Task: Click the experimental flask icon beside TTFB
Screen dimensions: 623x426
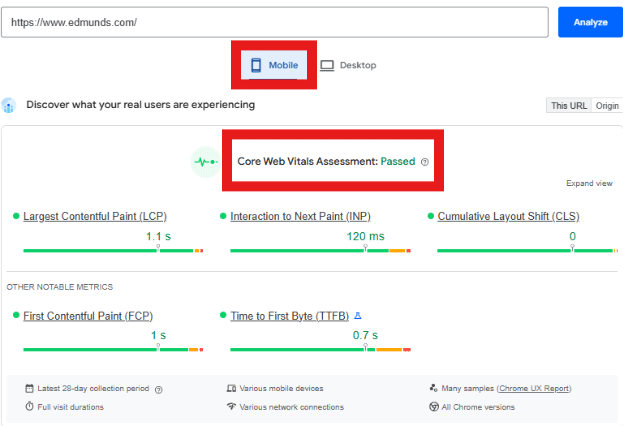Action: tap(359, 316)
